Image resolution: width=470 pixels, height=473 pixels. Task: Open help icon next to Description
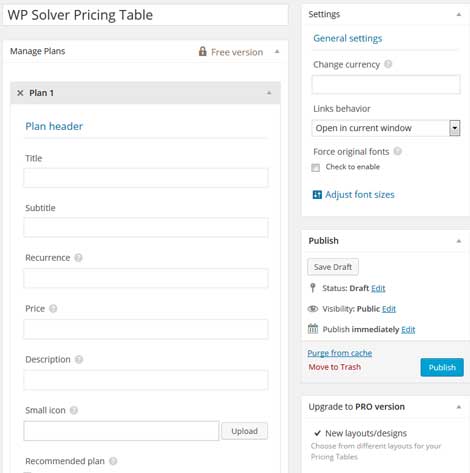pyautogui.click(x=79, y=359)
